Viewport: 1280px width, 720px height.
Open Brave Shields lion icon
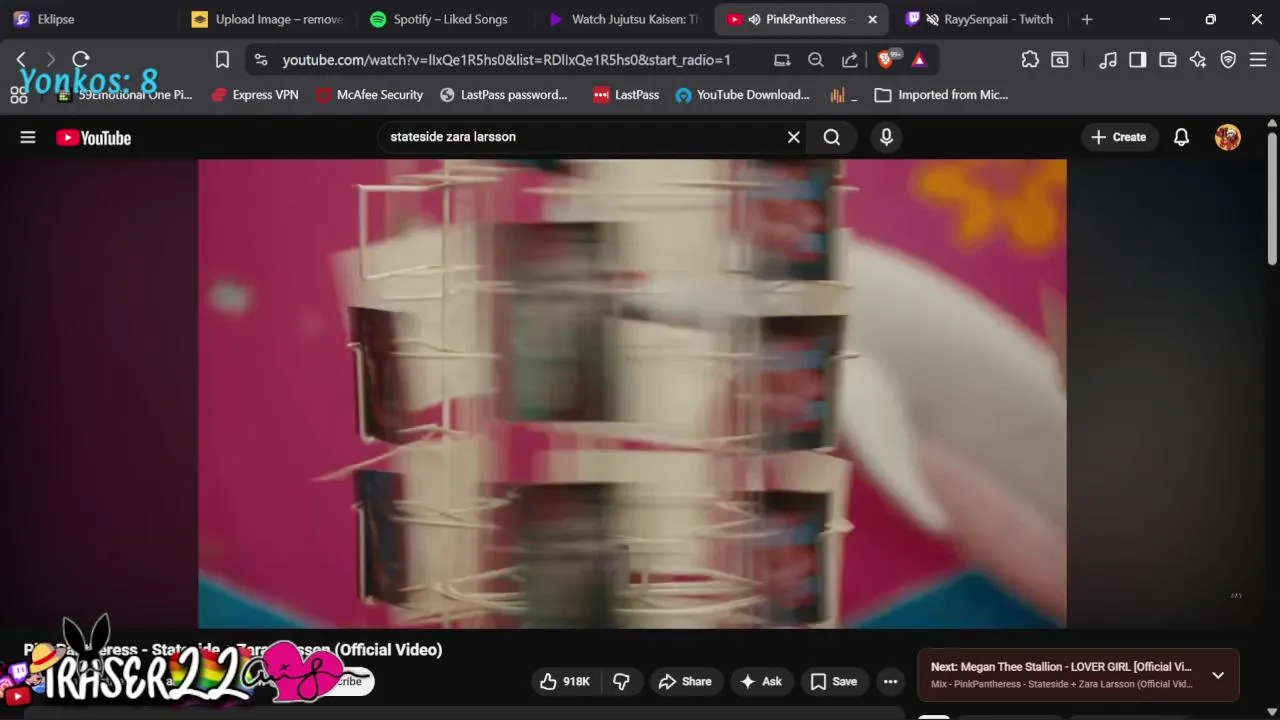(x=886, y=60)
